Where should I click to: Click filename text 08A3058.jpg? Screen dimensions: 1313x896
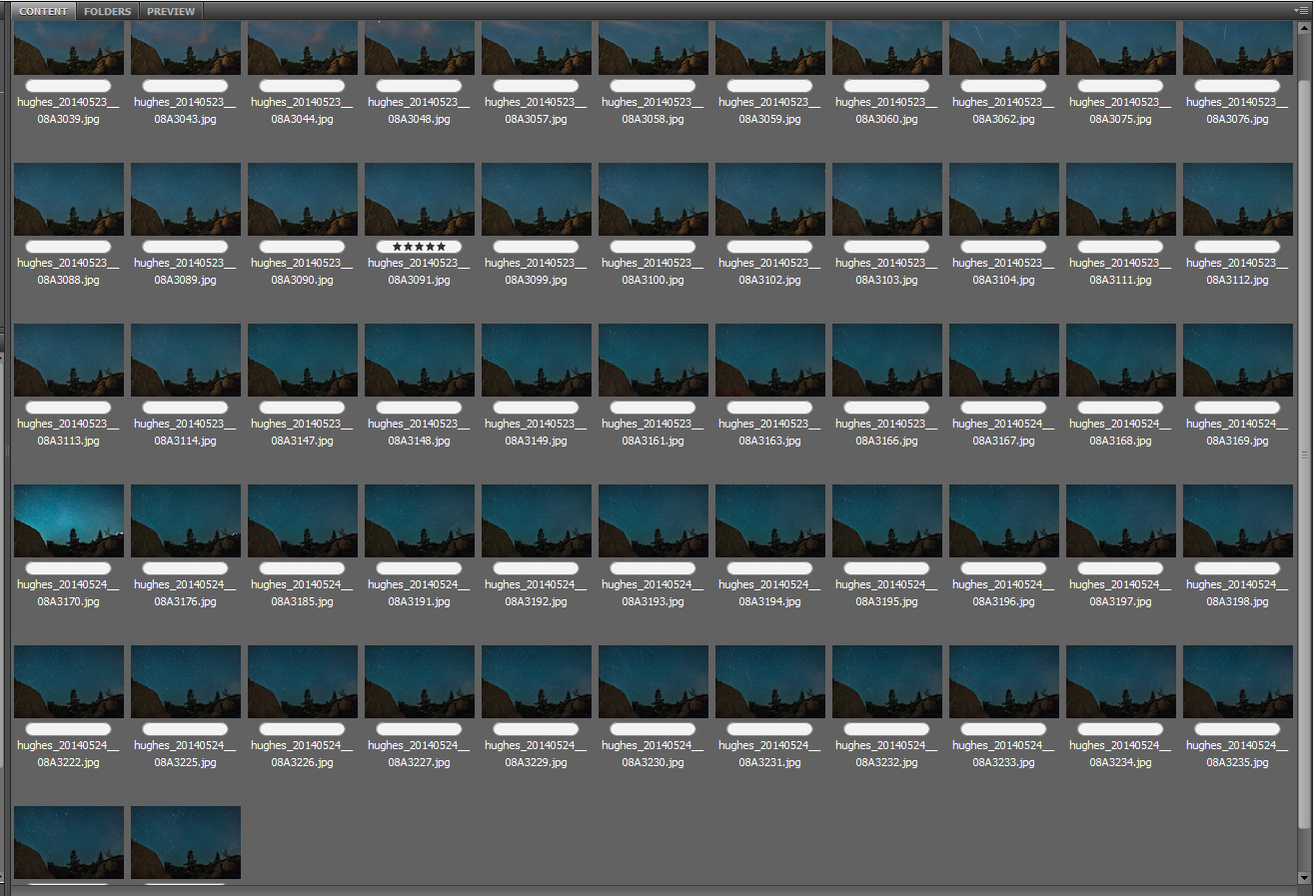point(654,119)
